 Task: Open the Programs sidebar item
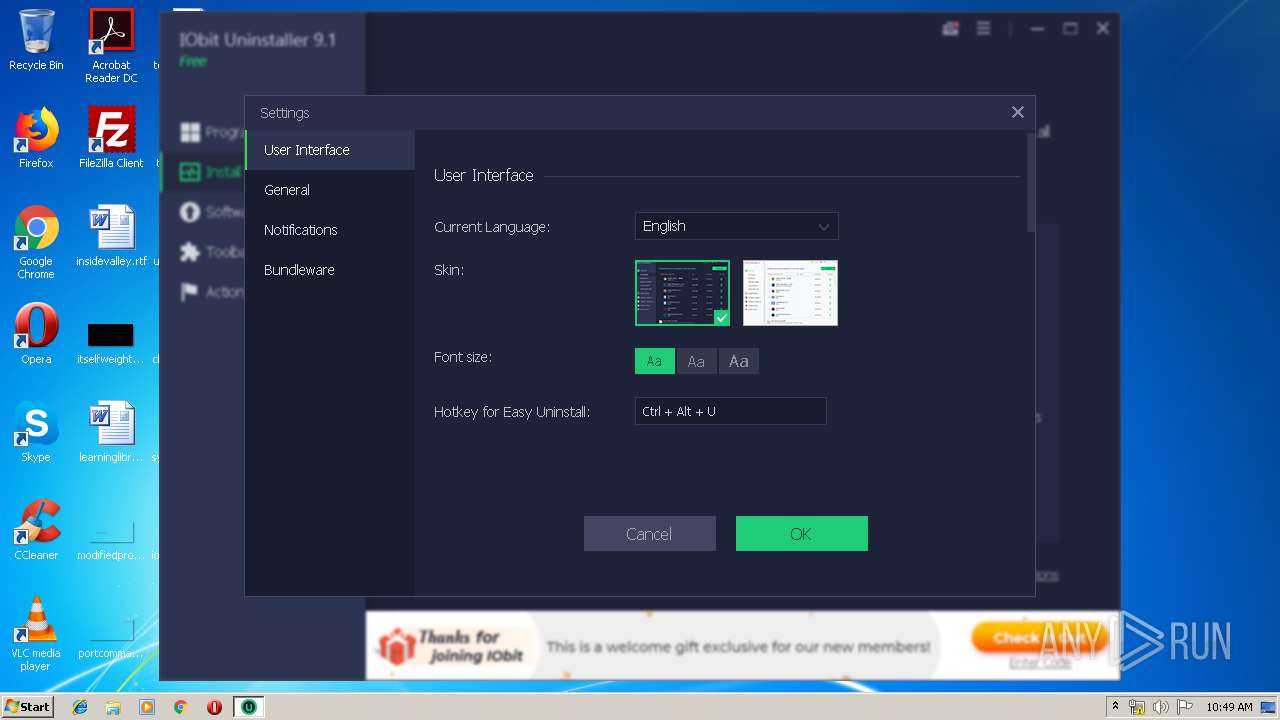coord(202,132)
